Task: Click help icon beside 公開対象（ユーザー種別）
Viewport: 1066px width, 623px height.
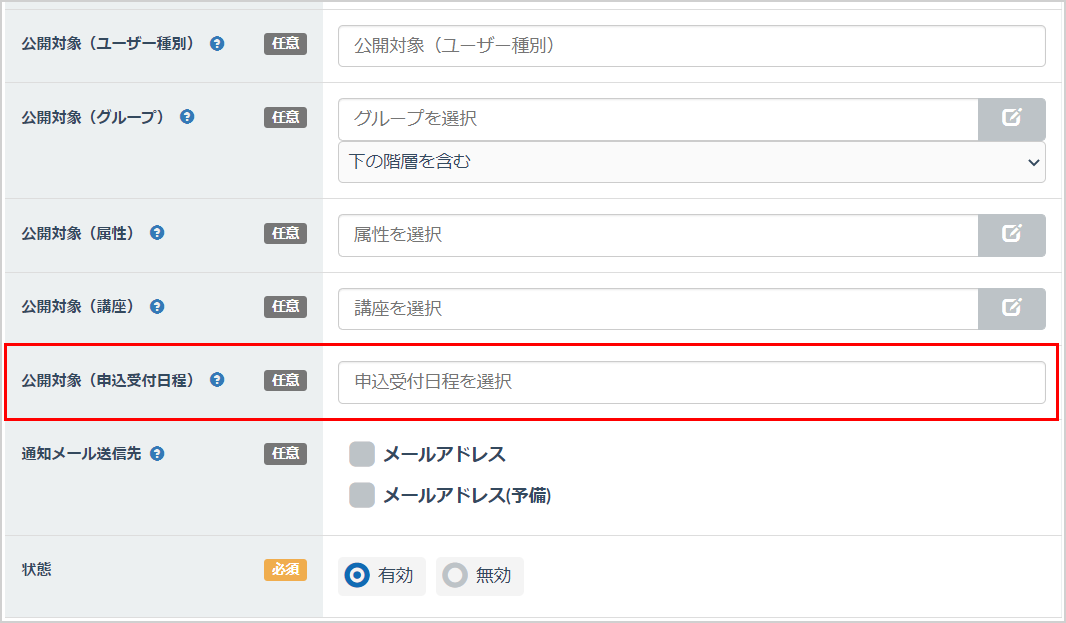Action: (x=217, y=44)
